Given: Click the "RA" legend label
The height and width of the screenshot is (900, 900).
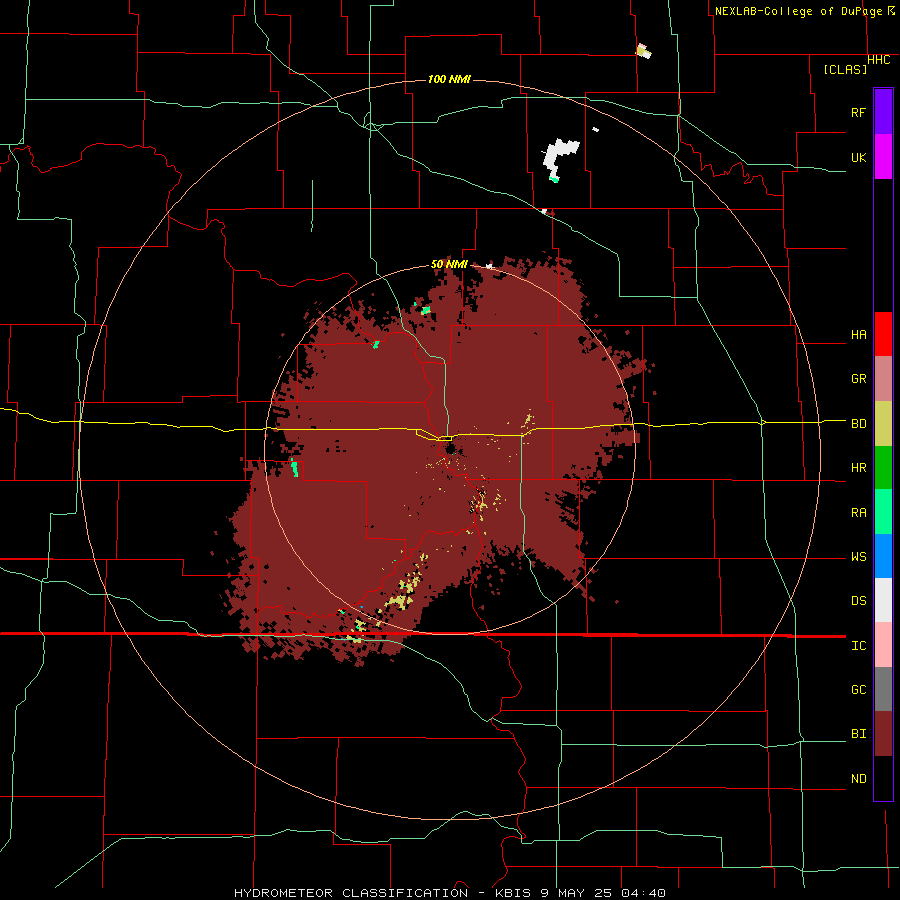Looking at the screenshot, I should (x=858, y=513).
